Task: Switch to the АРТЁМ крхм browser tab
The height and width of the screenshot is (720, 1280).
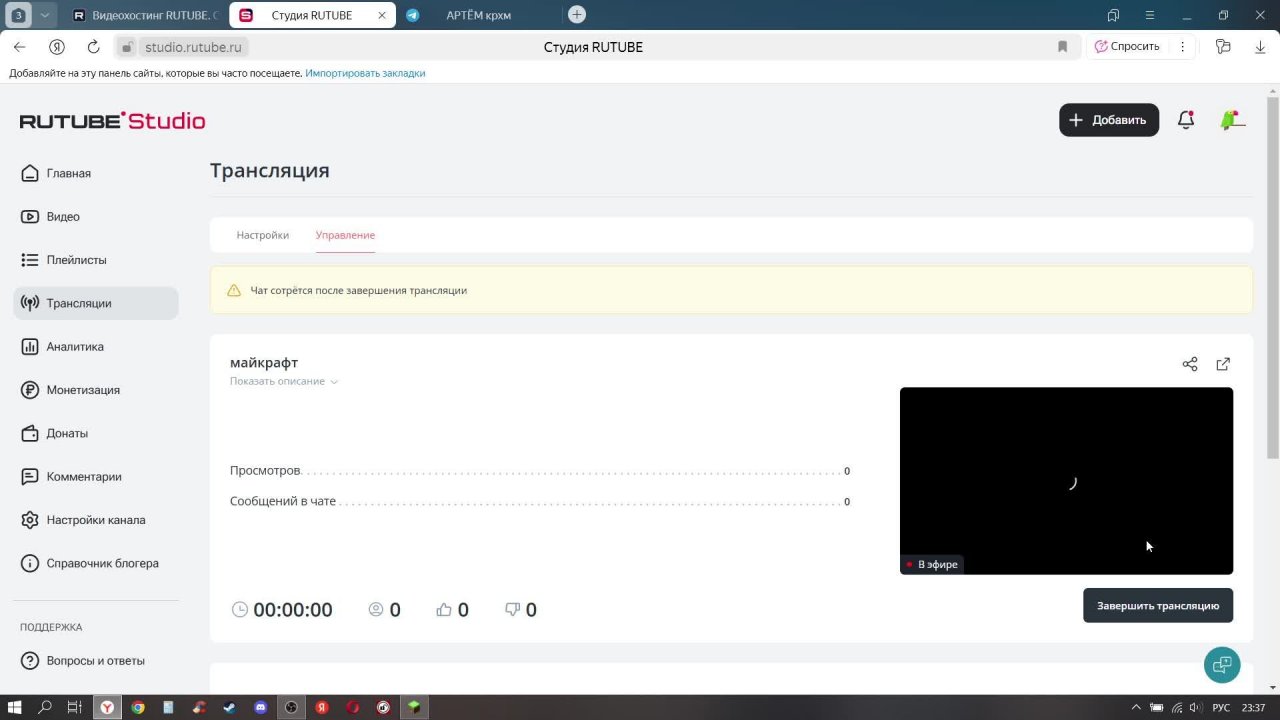Action: pyautogui.click(x=478, y=15)
